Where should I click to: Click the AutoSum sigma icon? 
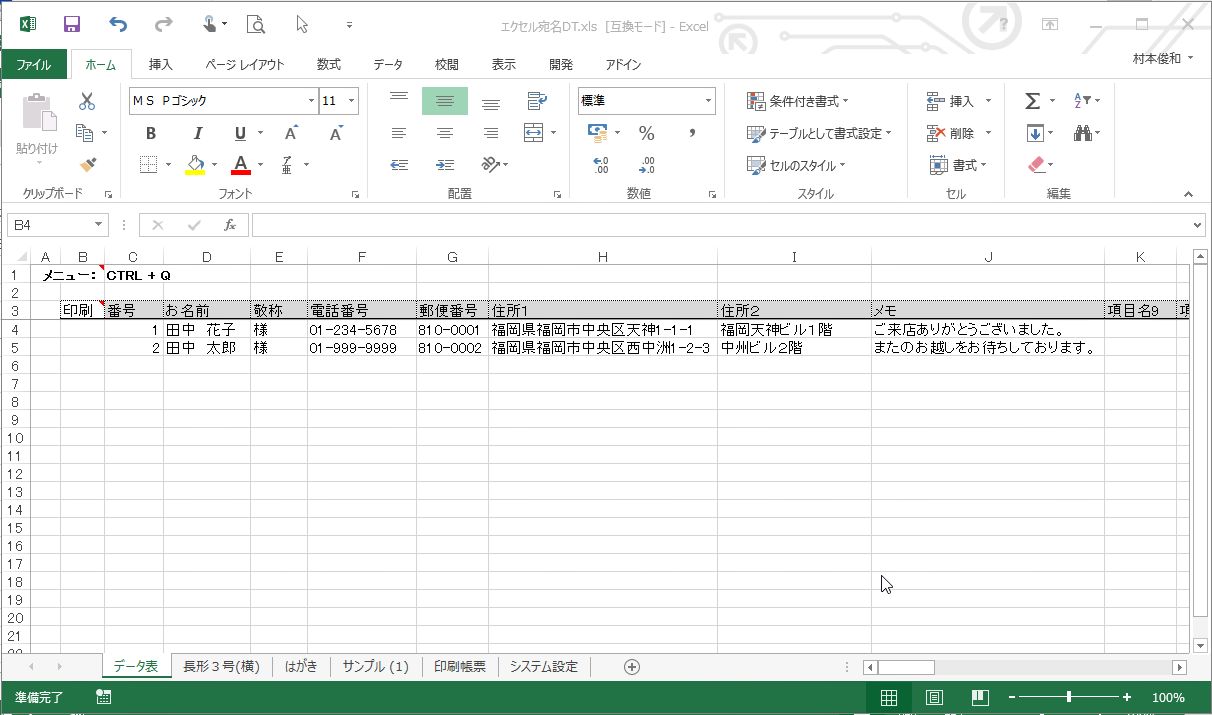(x=1033, y=101)
